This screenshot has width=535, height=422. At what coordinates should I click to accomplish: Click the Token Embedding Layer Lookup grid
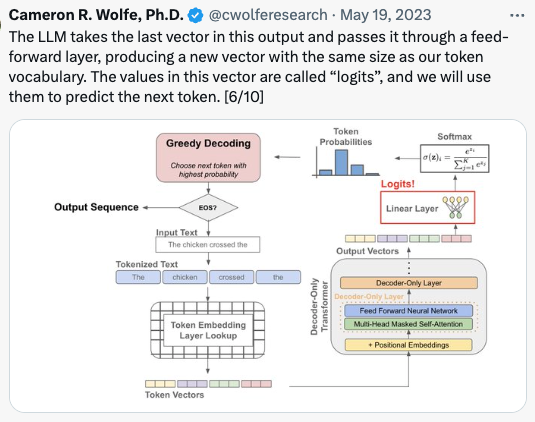coord(208,330)
